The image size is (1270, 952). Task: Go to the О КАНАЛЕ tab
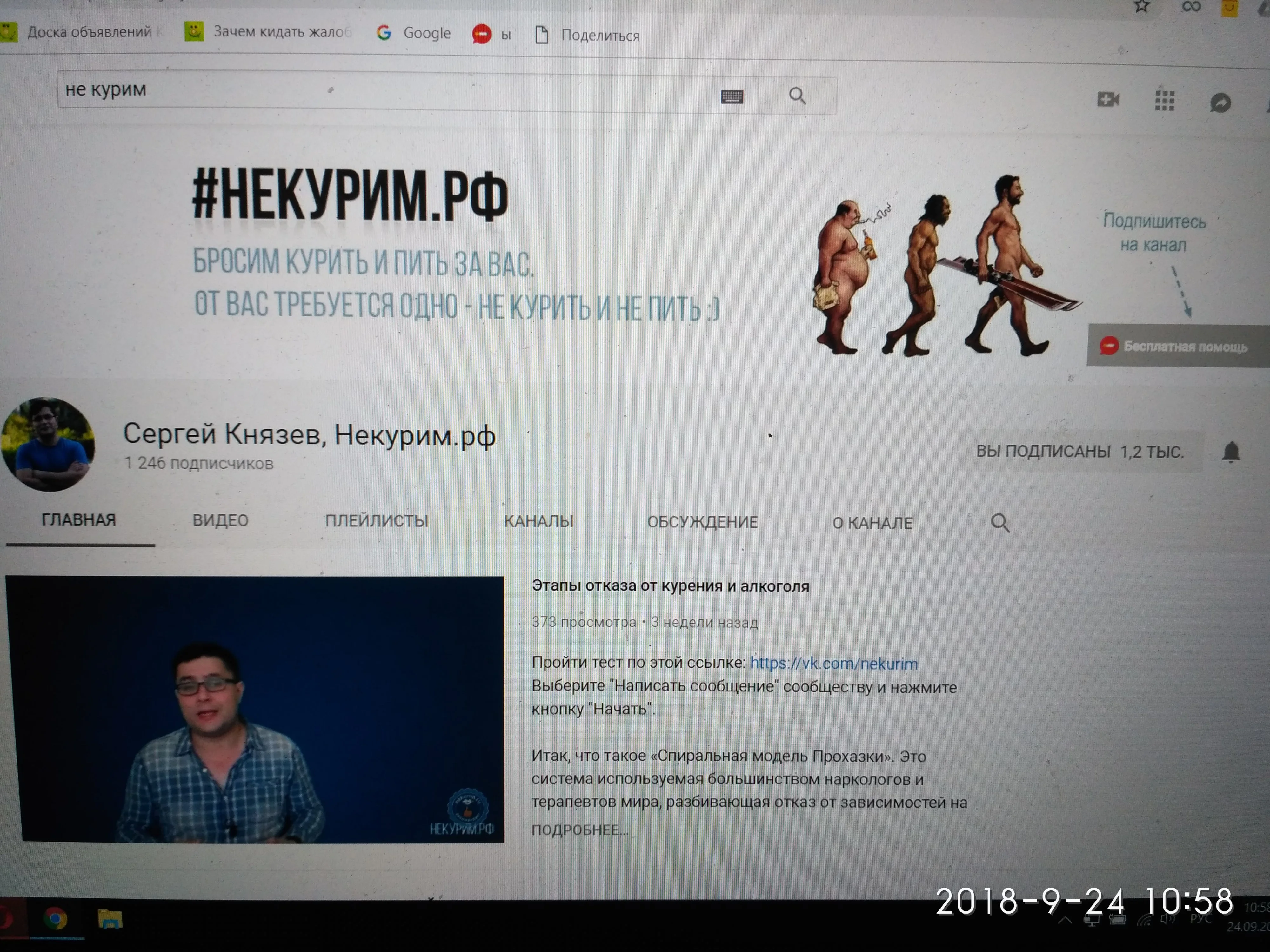872,523
